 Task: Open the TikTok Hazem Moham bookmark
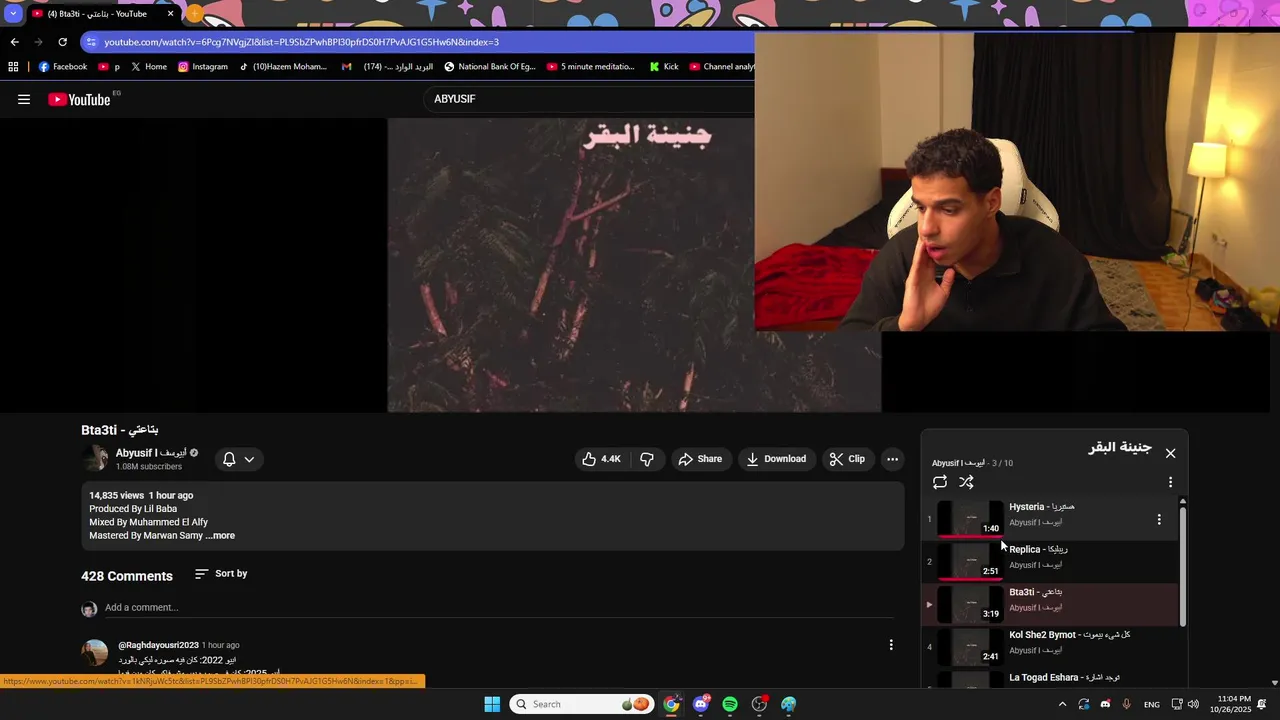point(283,67)
